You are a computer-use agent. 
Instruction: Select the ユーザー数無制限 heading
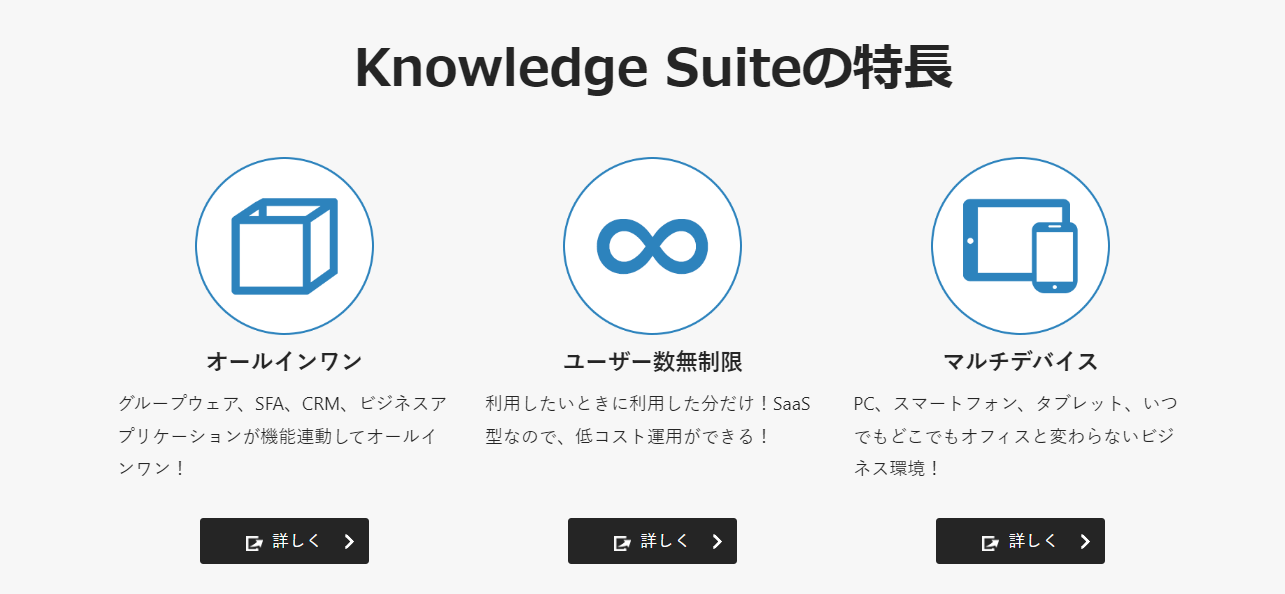[x=652, y=361]
